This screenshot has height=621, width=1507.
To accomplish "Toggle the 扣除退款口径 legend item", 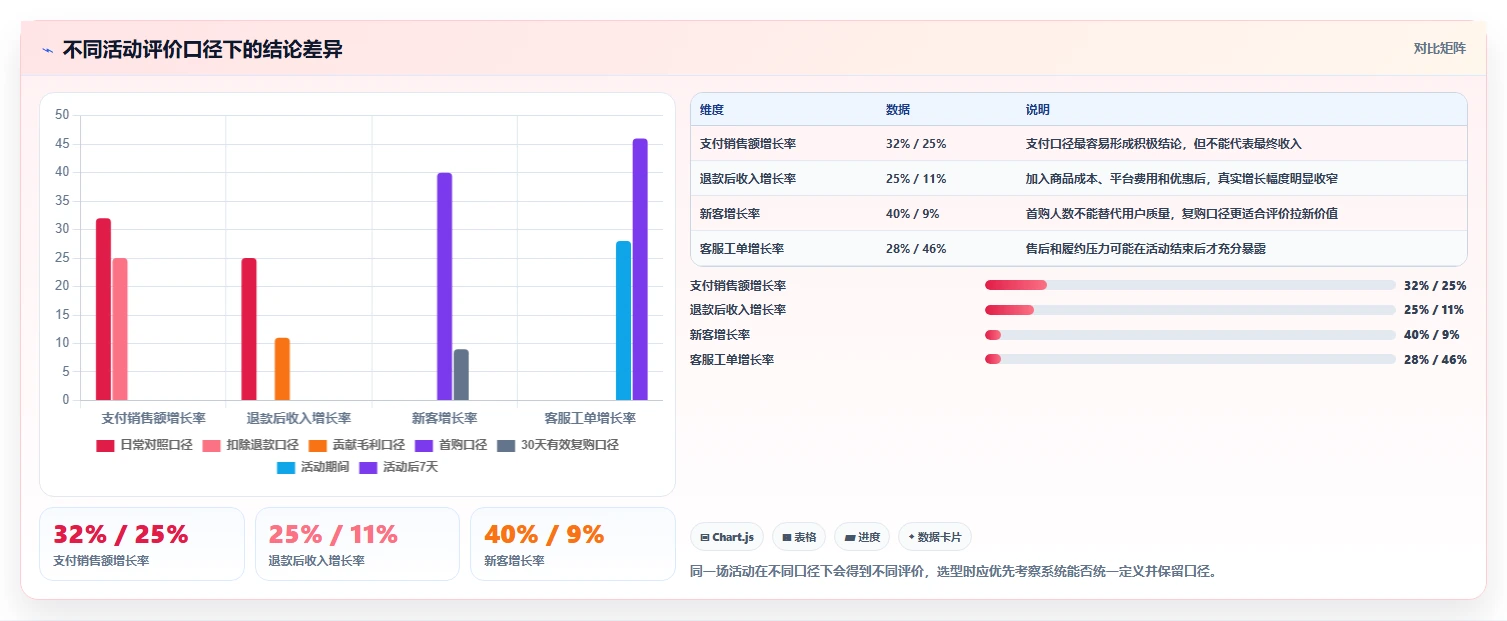I will point(250,445).
